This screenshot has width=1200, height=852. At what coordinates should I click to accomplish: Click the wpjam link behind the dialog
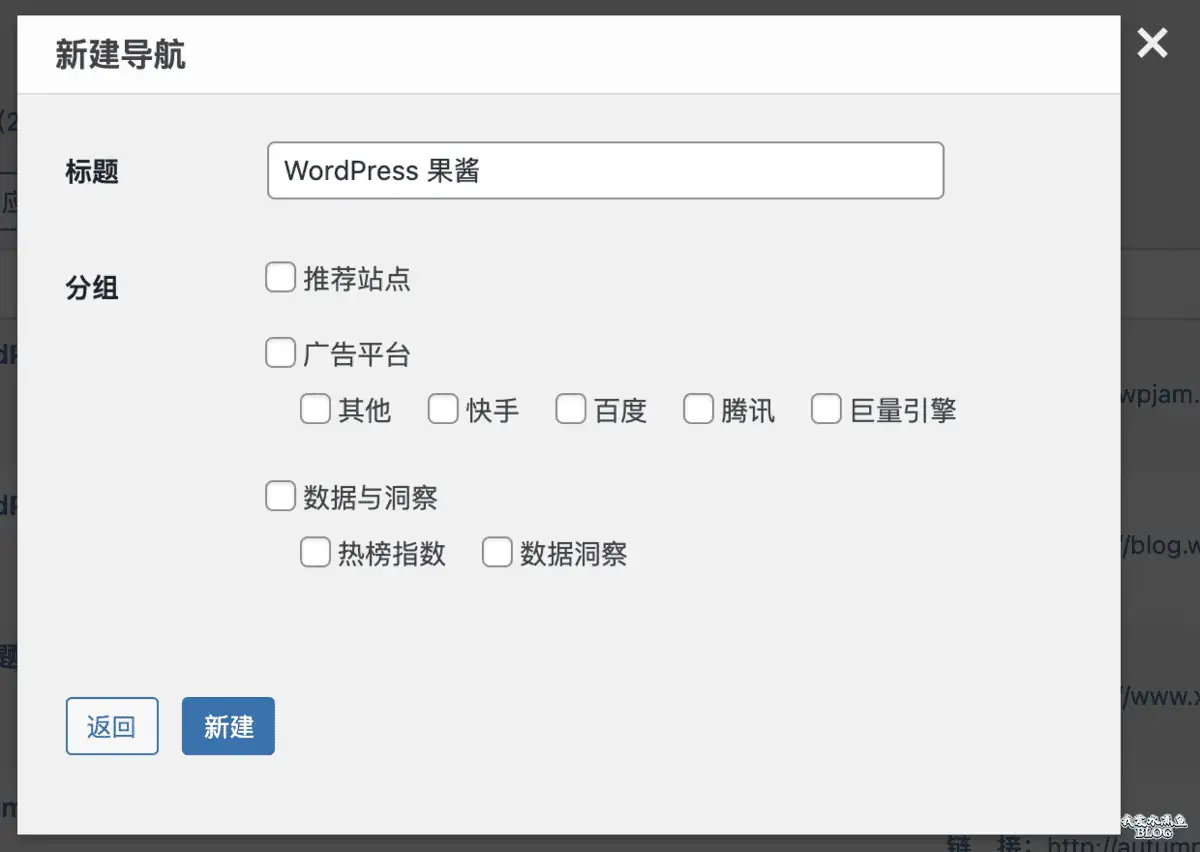tap(1168, 396)
